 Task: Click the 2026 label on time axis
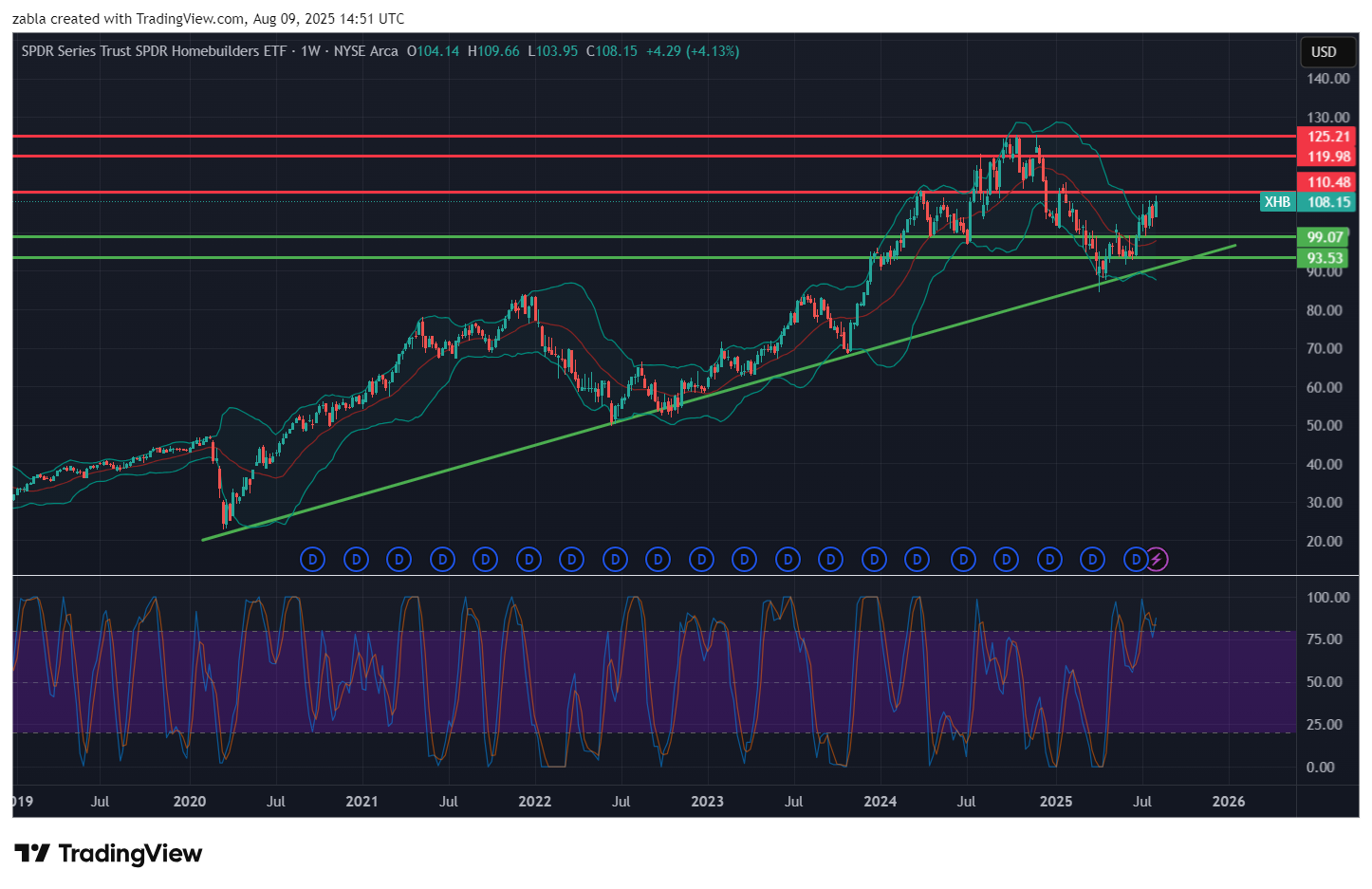coord(1229,802)
